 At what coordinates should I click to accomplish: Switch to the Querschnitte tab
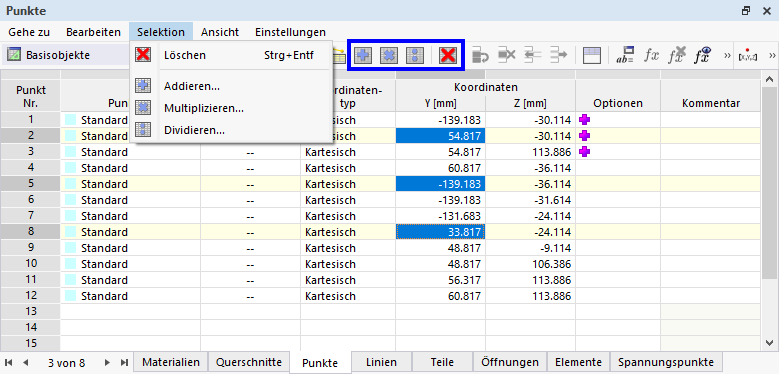pos(248,362)
